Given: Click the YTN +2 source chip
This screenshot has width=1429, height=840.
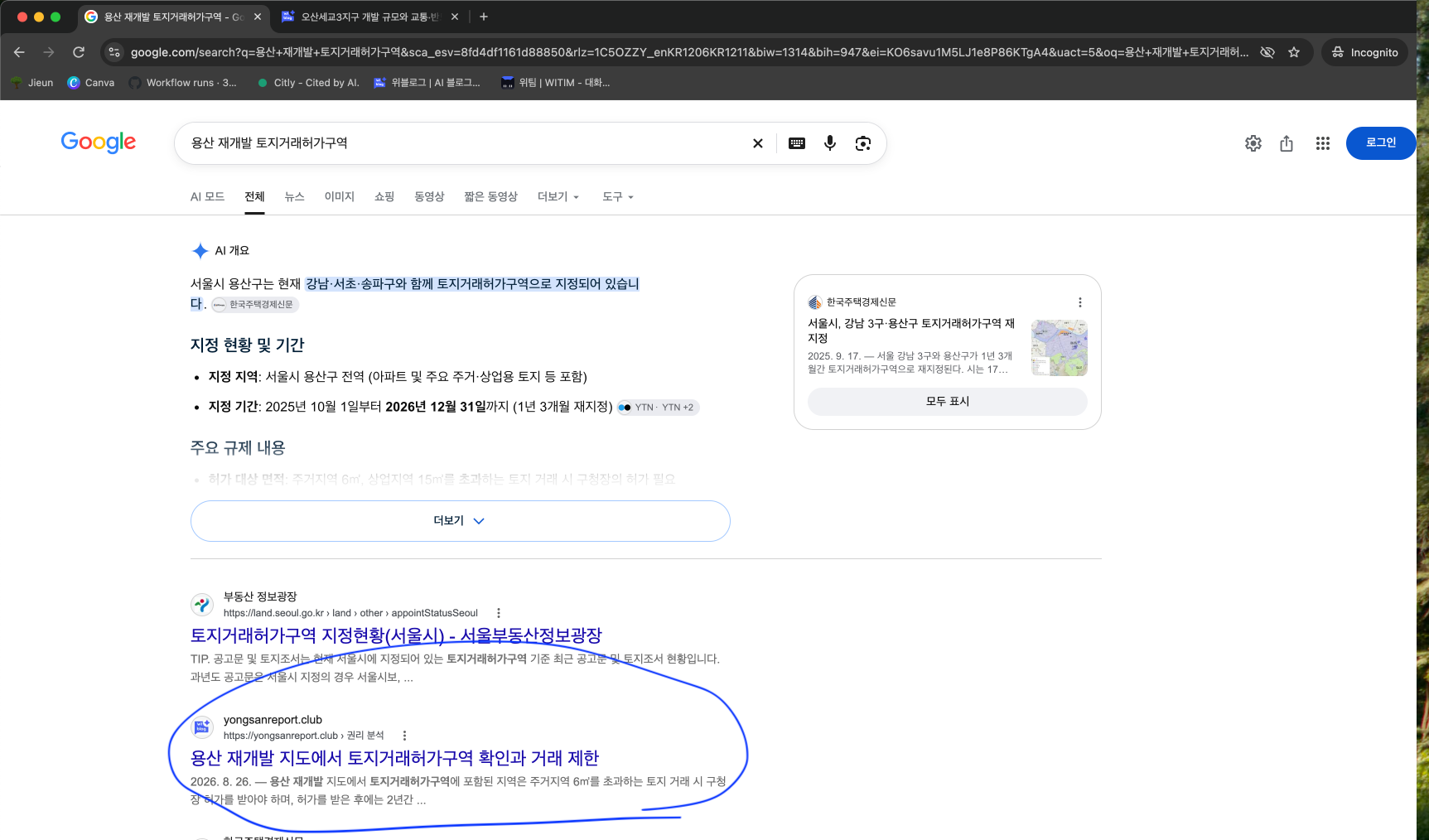Looking at the screenshot, I should click(x=659, y=408).
